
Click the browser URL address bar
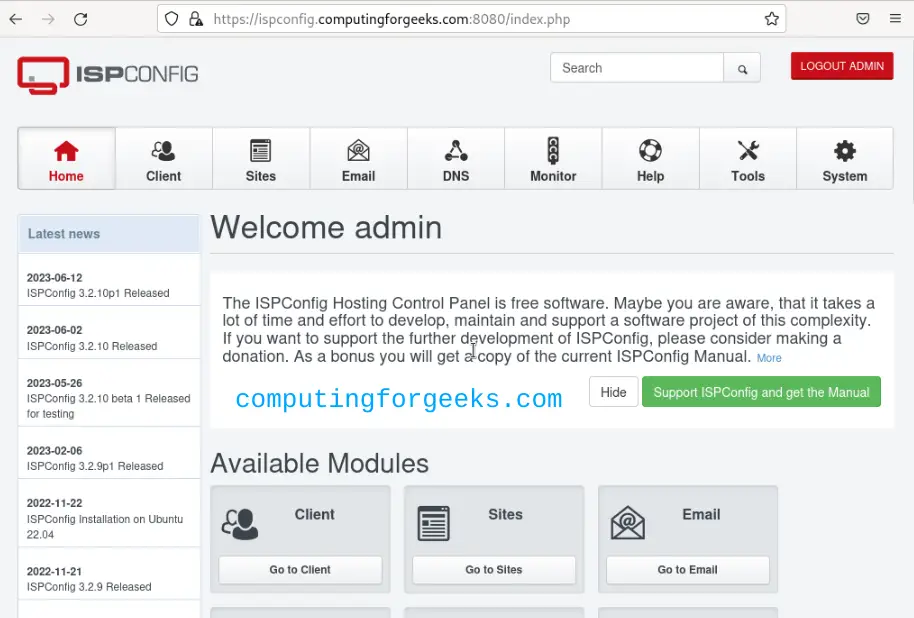click(x=471, y=19)
